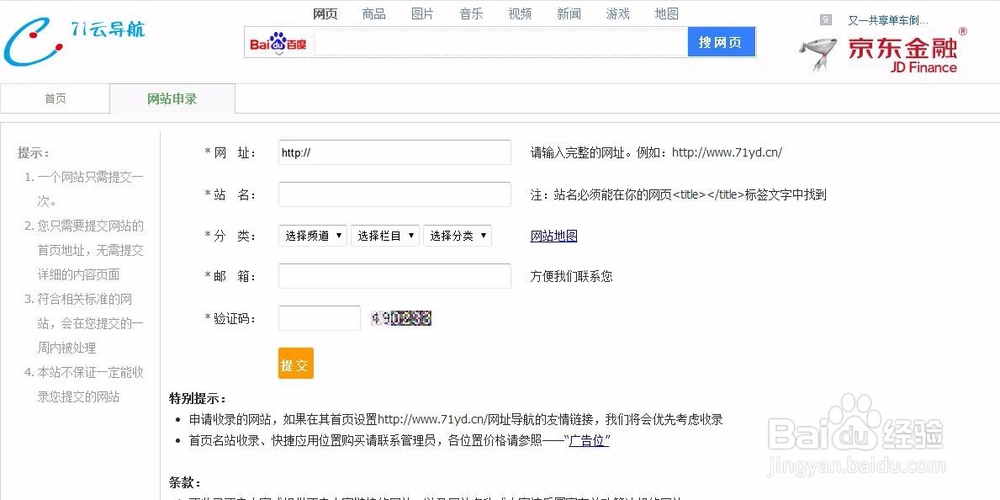1000x500 pixels.
Task: Click the 站名必须能在你的网页 note text
Action: pos(679,195)
